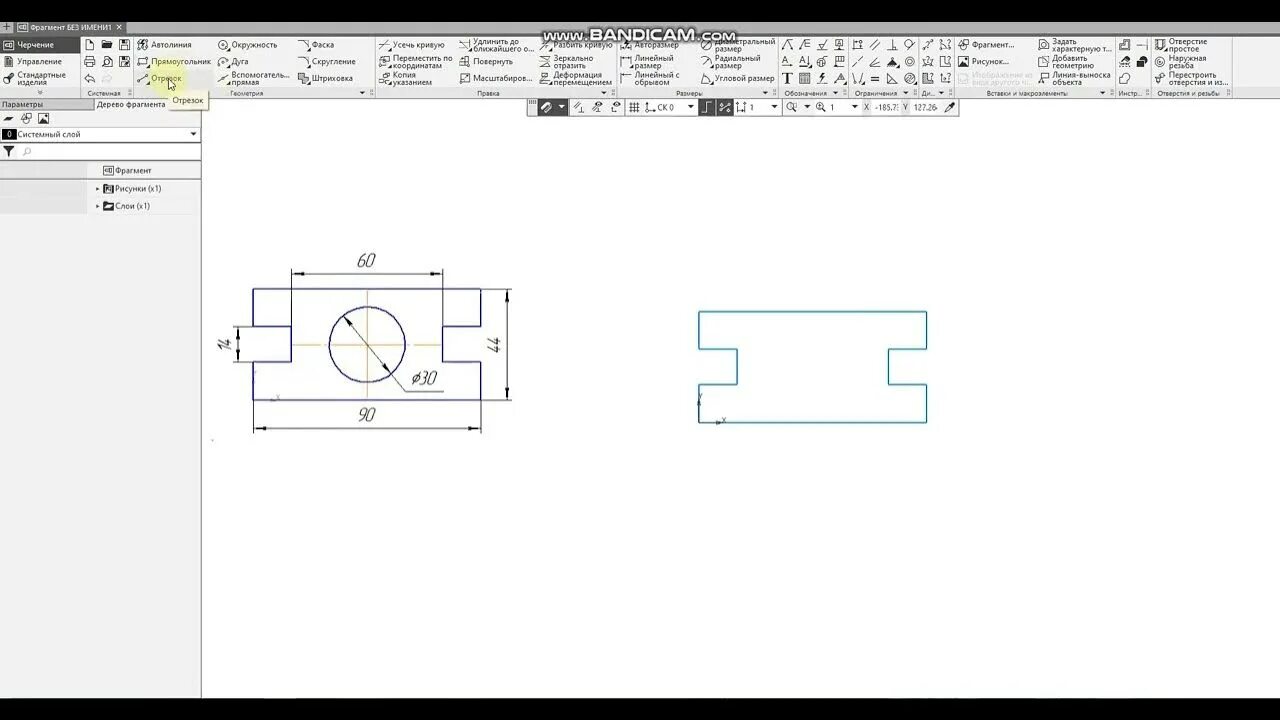Click the print icon
Screen dimensions: 1280x720
89,61
